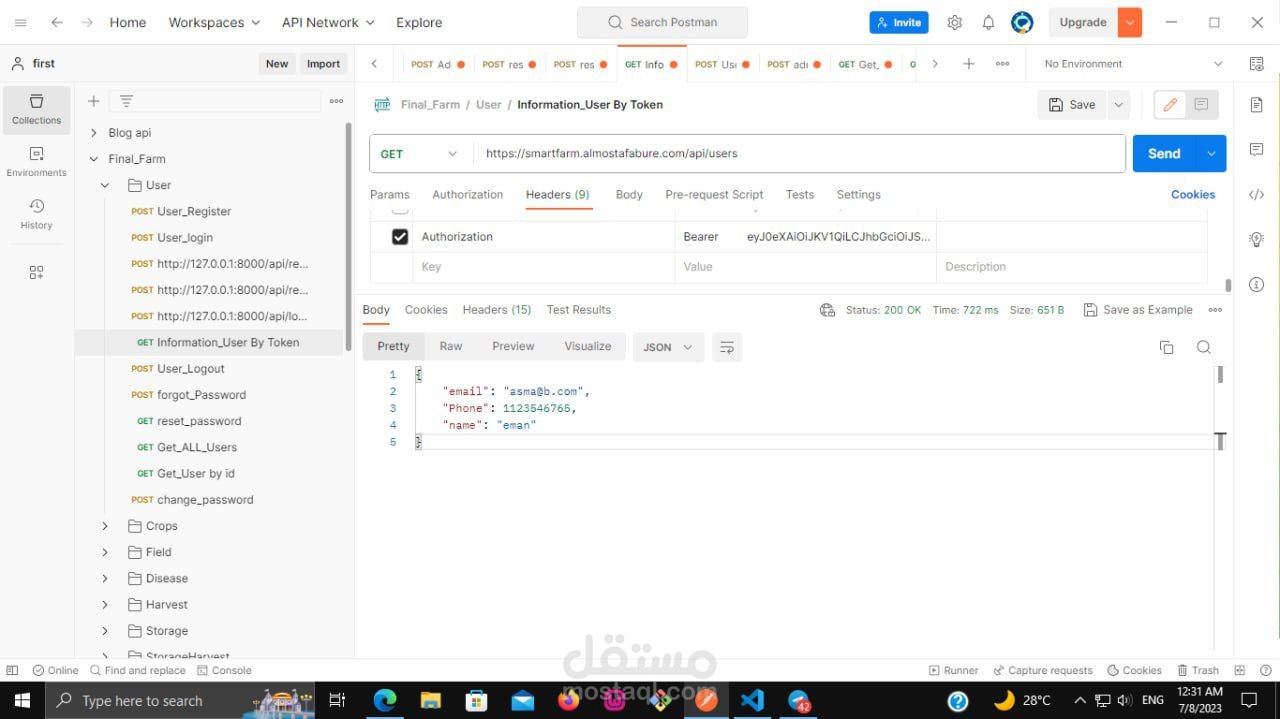The width and height of the screenshot is (1280, 719).
Task: Open the Save options dropdown arrow
Action: click(1118, 104)
